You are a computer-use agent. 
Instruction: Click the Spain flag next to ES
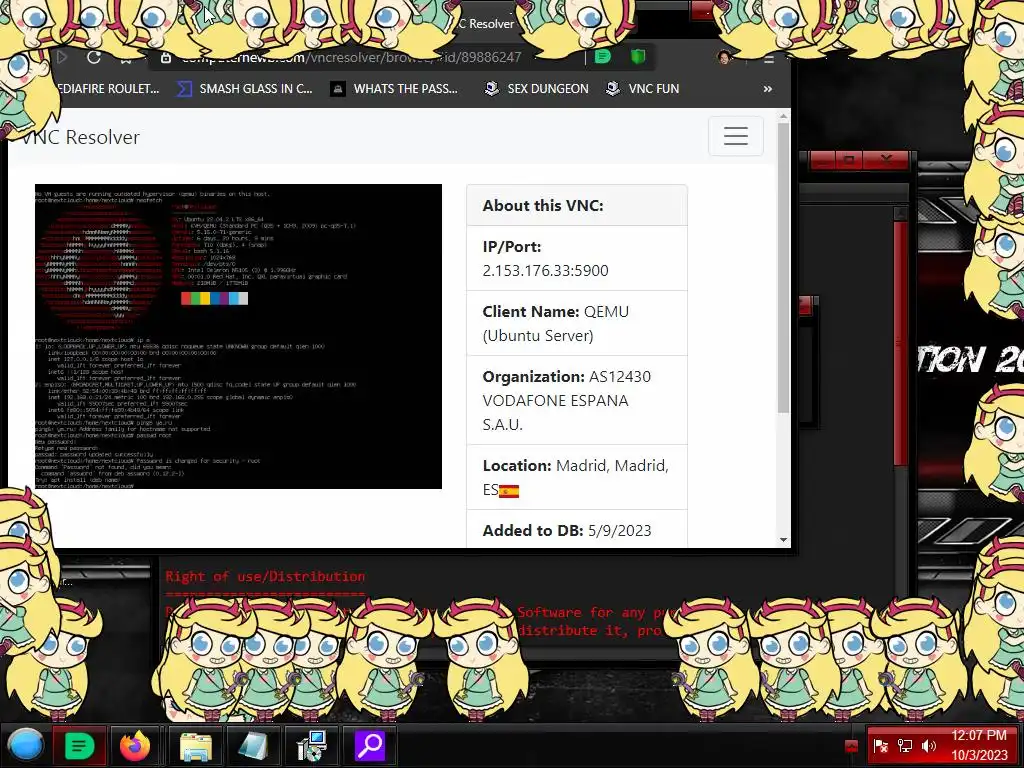click(x=509, y=491)
